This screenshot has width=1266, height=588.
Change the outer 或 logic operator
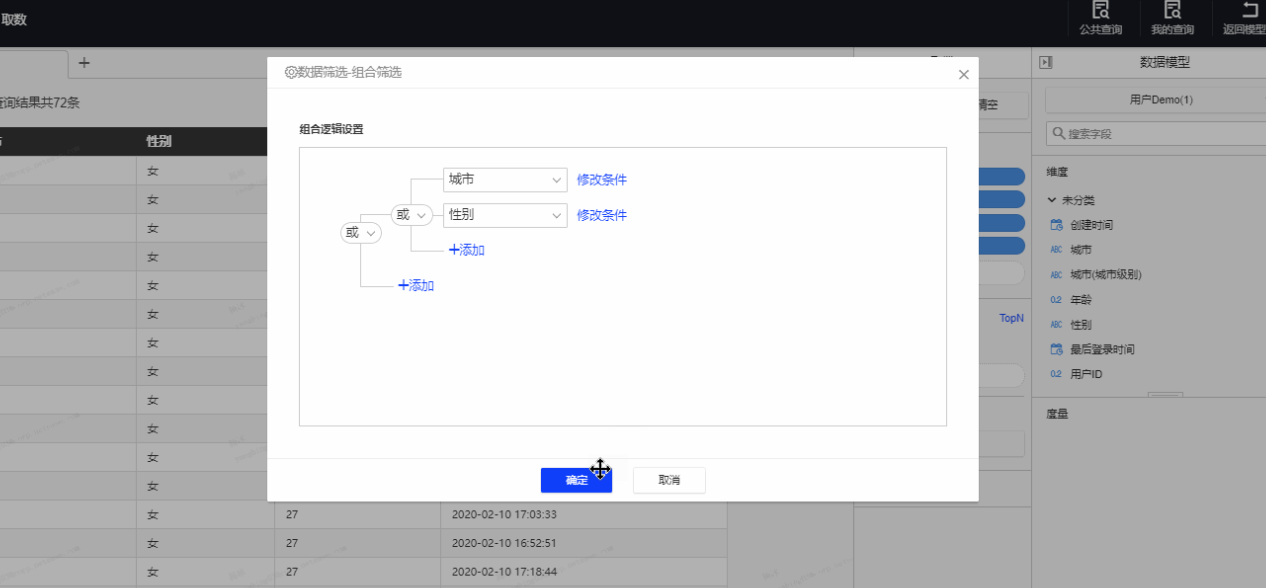361,233
